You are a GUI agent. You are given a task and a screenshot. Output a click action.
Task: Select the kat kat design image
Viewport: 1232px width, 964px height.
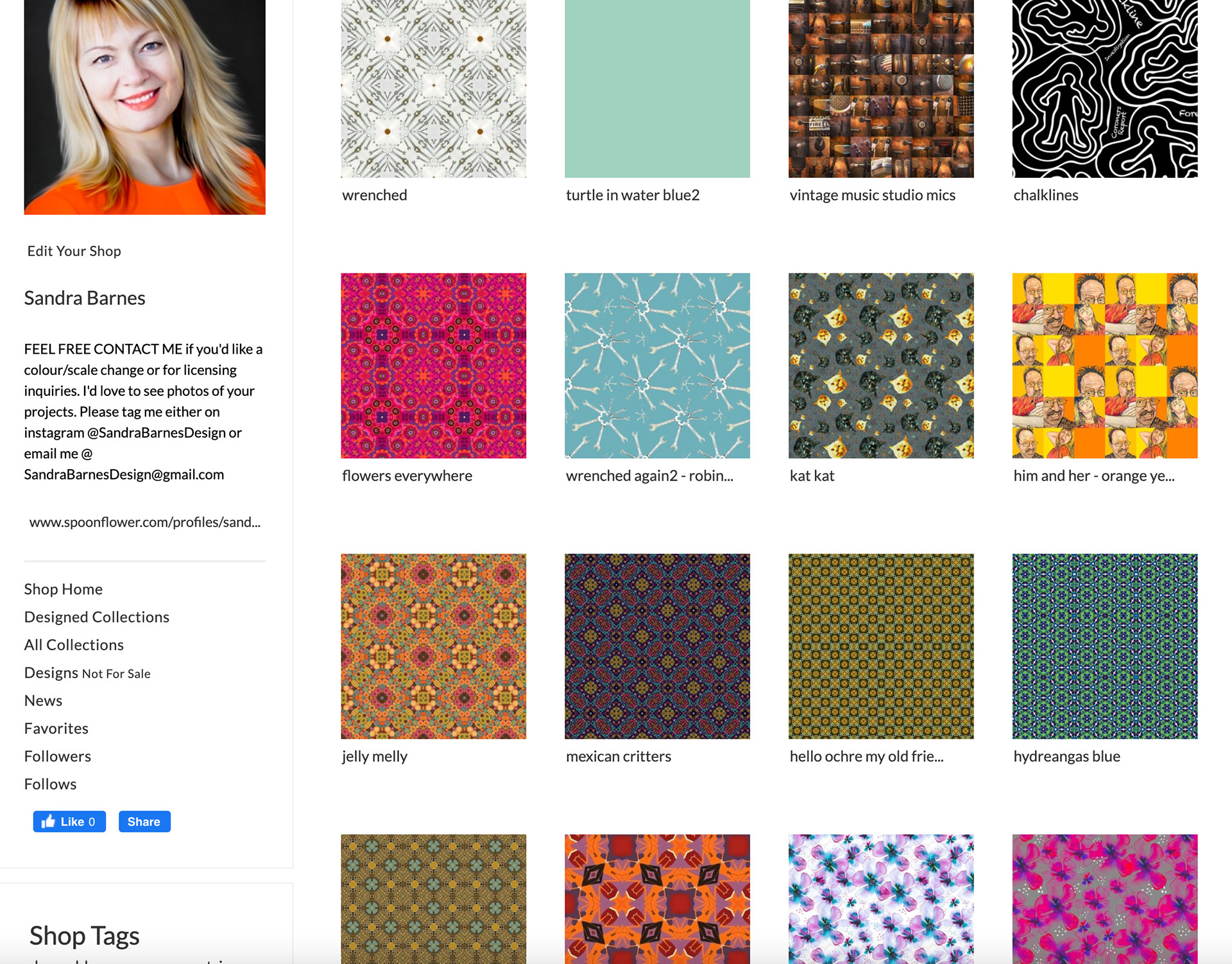tap(880, 366)
